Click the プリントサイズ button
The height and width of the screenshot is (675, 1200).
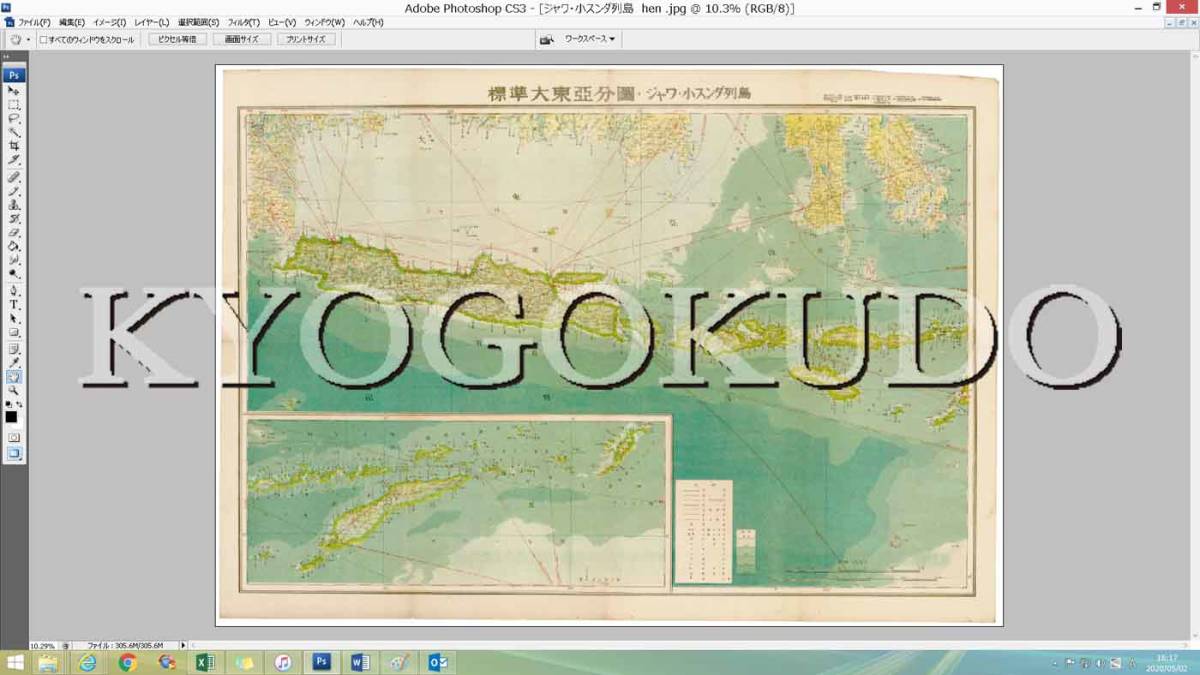(305, 40)
